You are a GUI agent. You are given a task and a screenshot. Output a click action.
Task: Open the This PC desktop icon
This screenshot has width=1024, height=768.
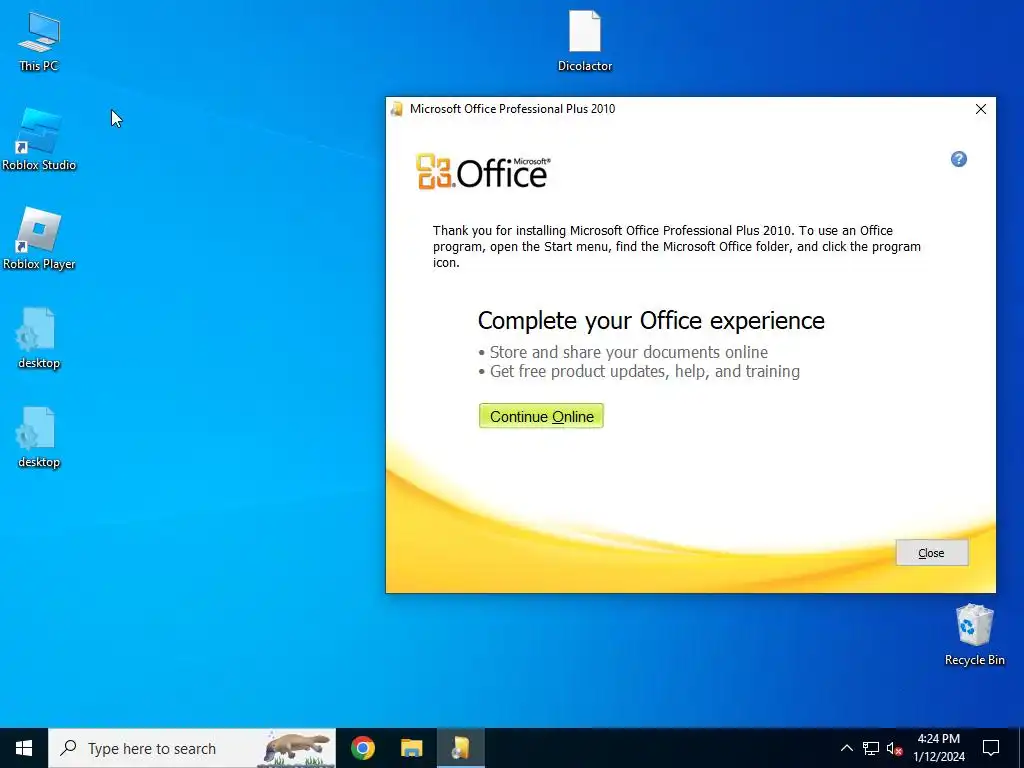(39, 40)
